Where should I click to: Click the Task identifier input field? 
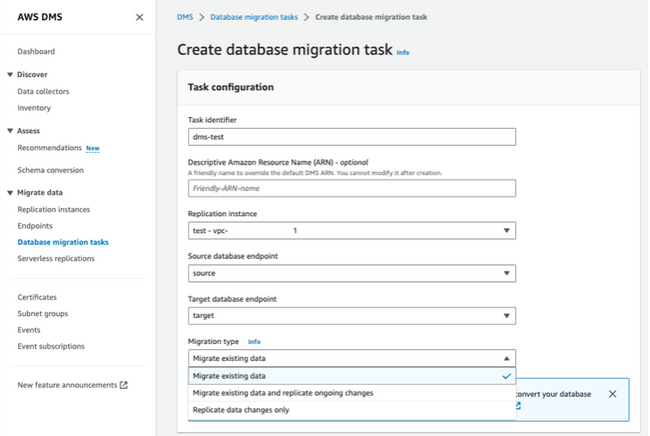[352, 137]
